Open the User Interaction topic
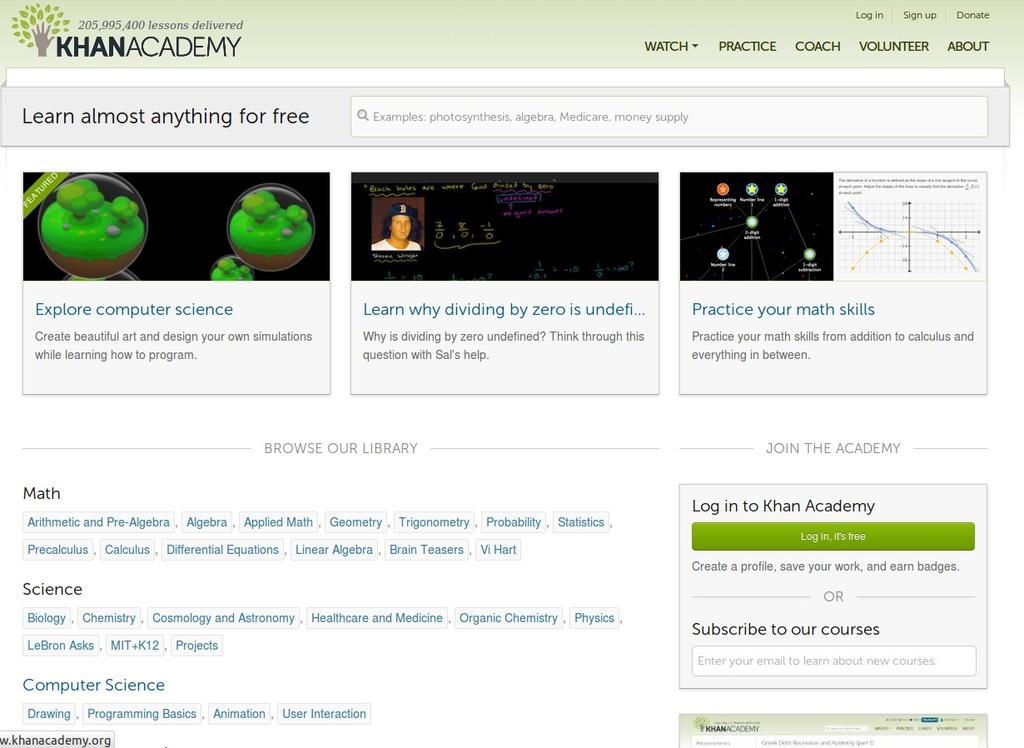 tap(324, 713)
